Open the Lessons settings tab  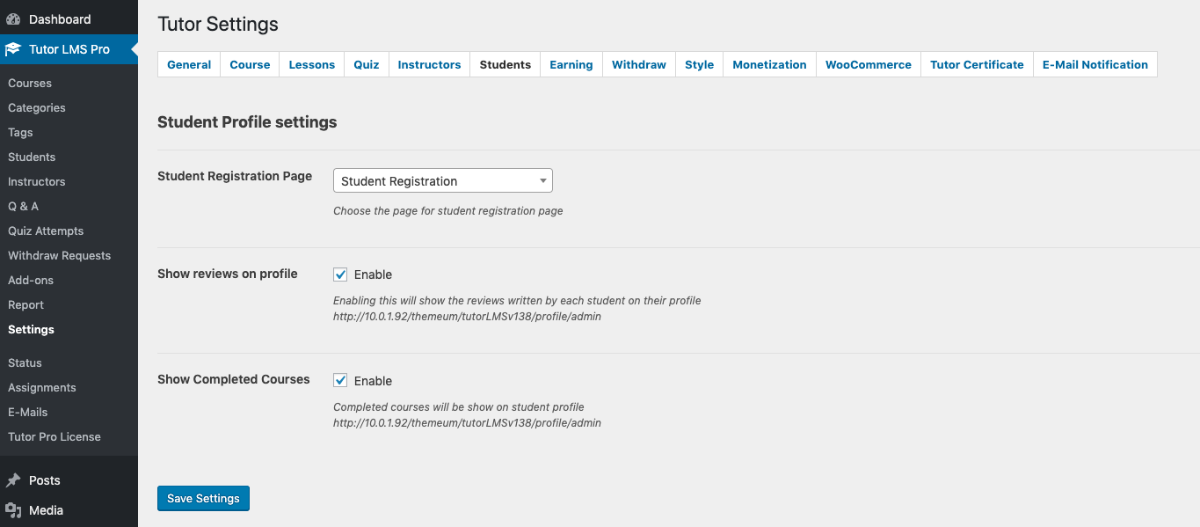[312, 64]
